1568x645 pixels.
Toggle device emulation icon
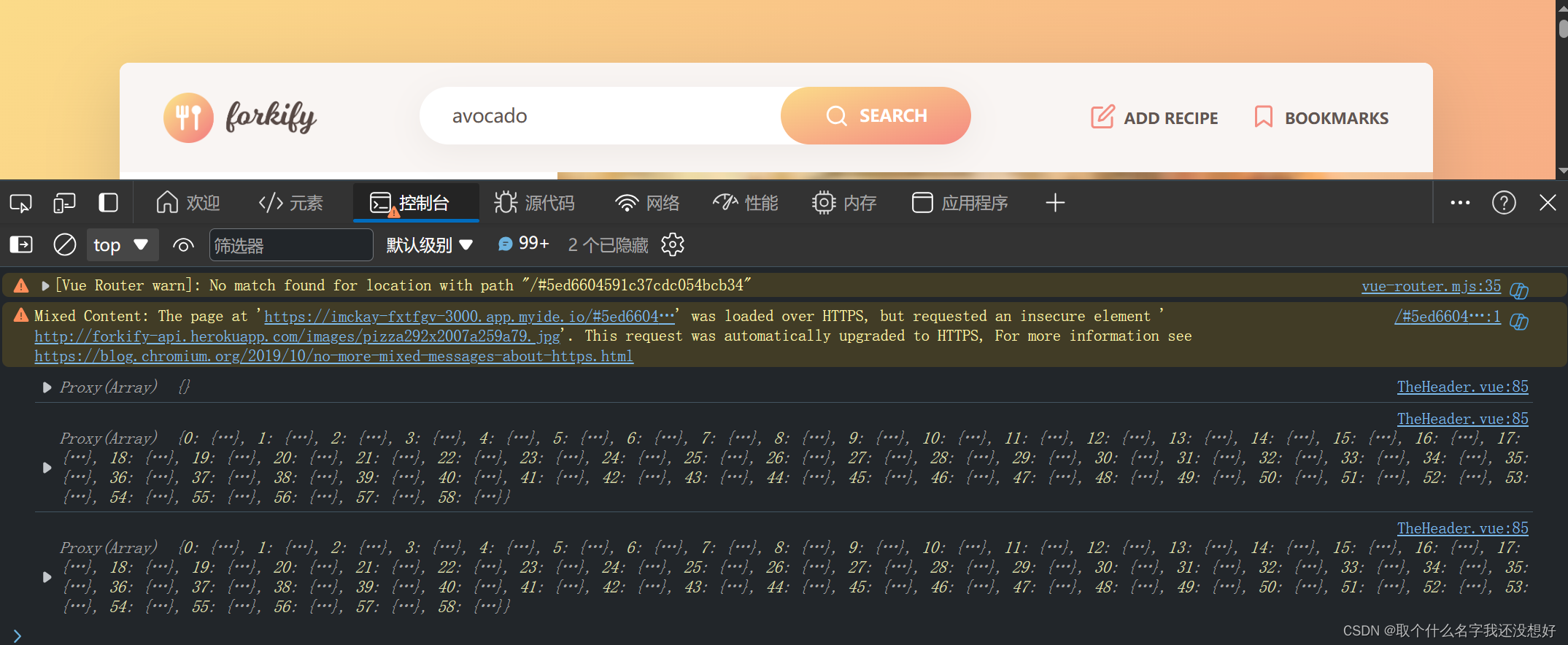coord(64,203)
